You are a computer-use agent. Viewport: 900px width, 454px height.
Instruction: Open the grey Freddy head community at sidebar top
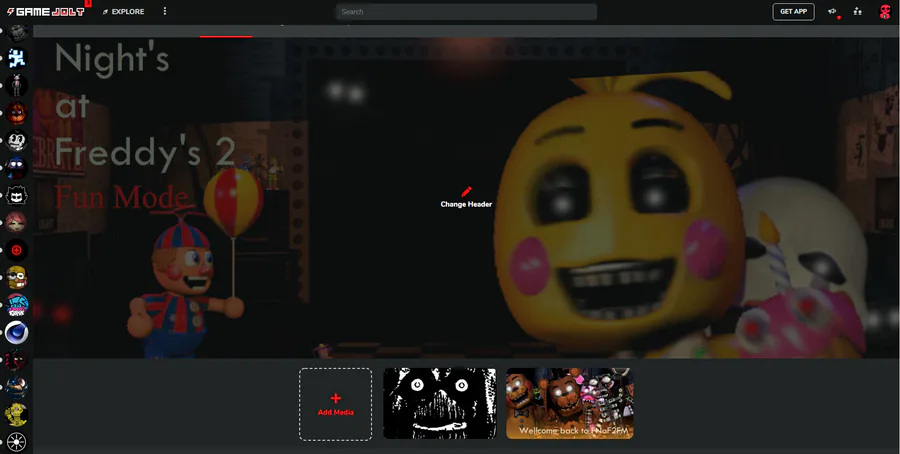(17, 32)
